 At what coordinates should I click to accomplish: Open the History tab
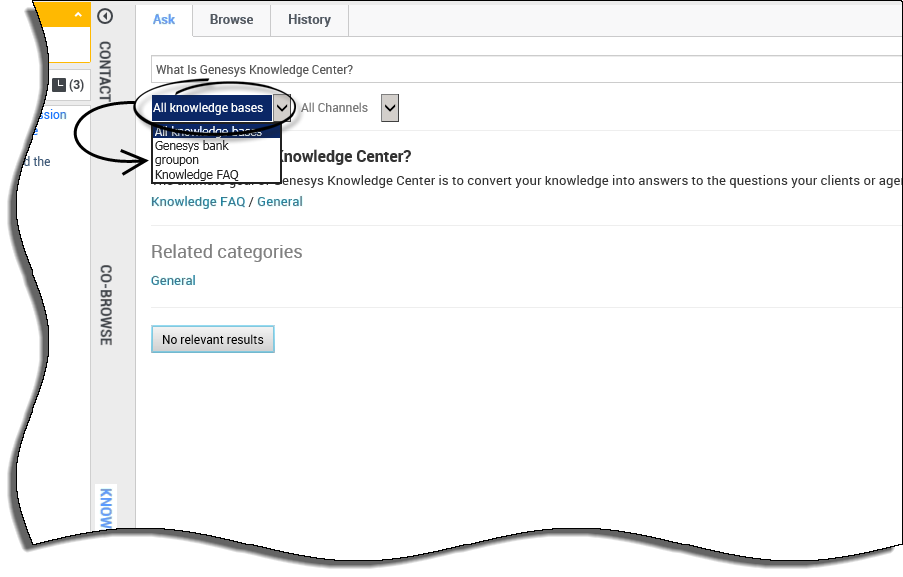[x=308, y=19]
